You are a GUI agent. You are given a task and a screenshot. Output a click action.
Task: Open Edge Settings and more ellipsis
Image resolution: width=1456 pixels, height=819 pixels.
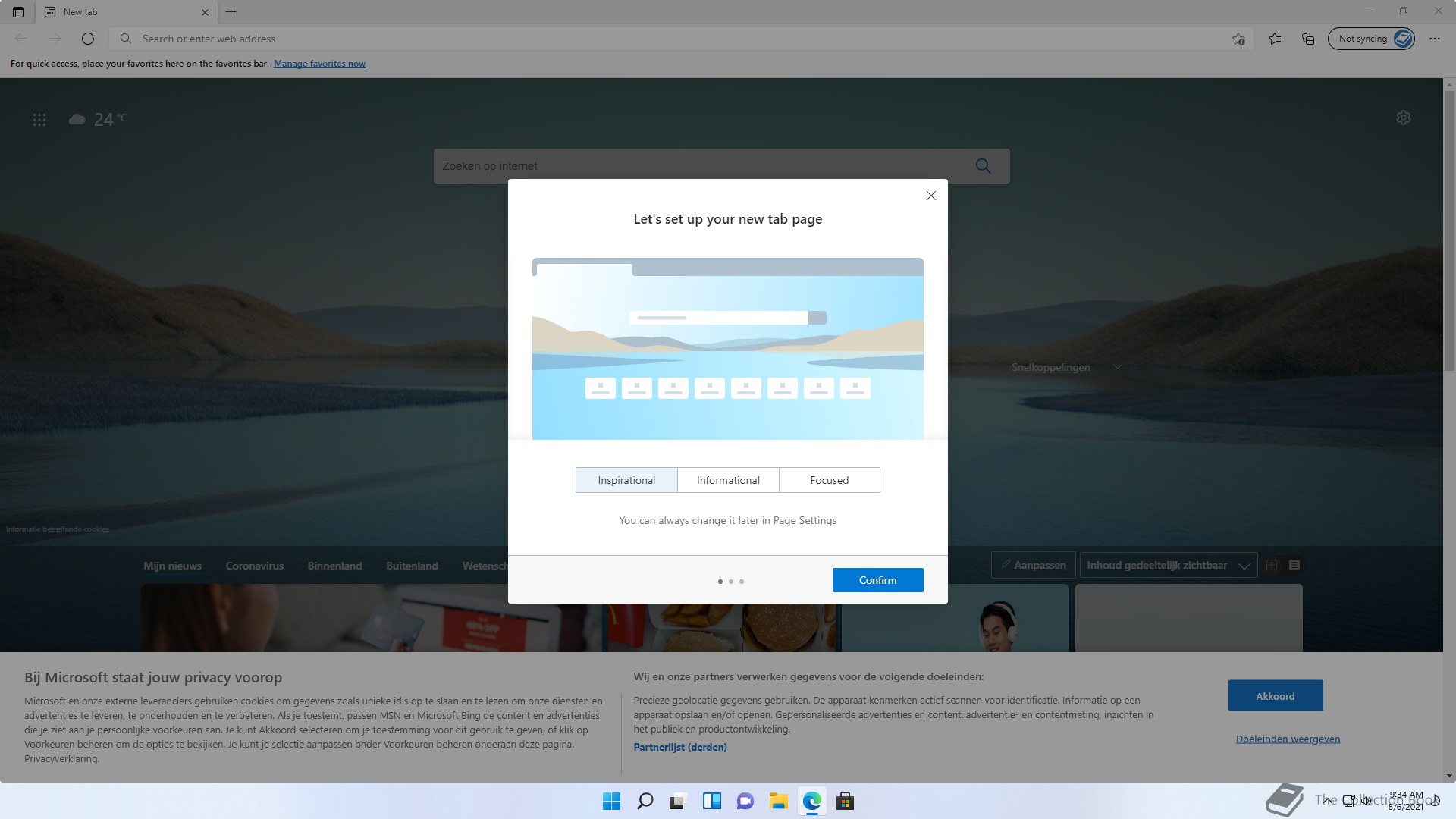coord(1435,39)
